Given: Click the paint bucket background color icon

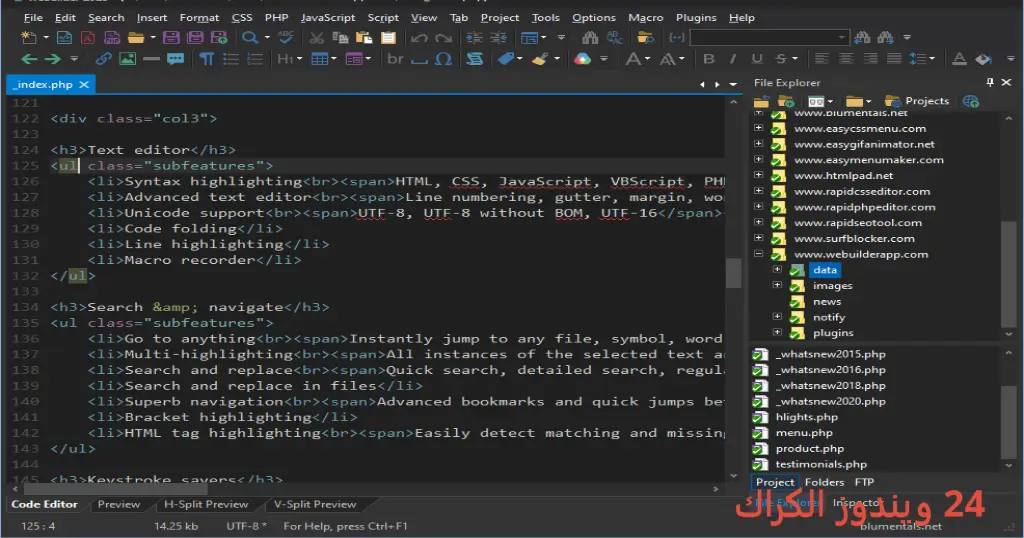Looking at the screenshot, I should (x=983, y=59).
